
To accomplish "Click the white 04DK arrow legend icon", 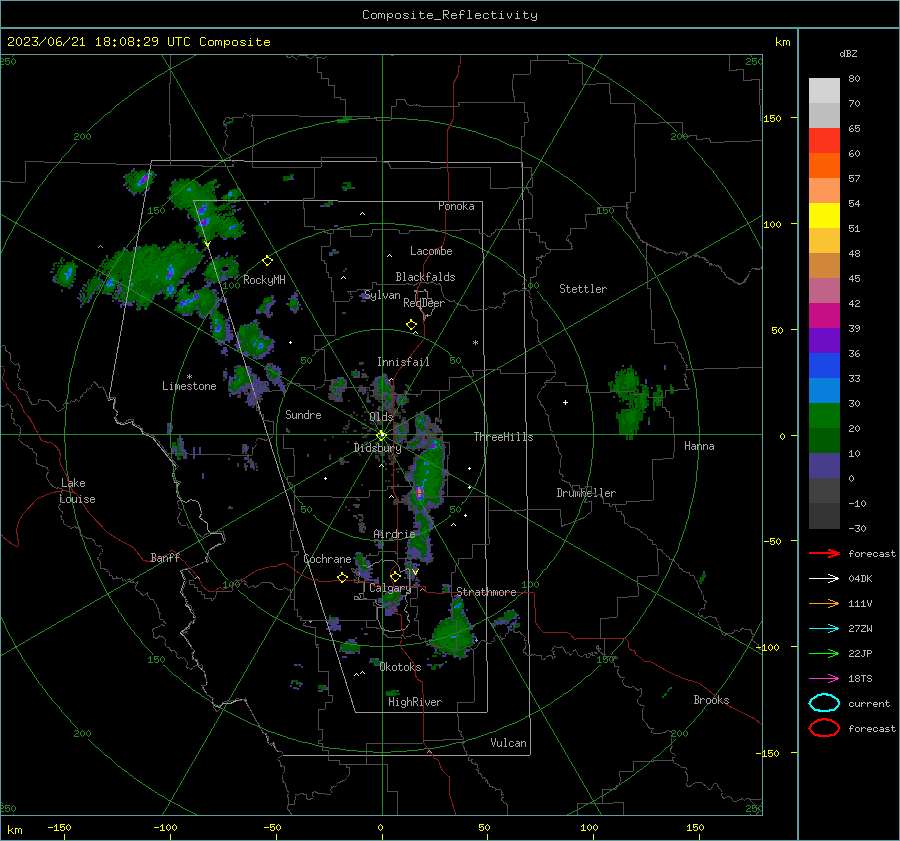I will (824, 578).
